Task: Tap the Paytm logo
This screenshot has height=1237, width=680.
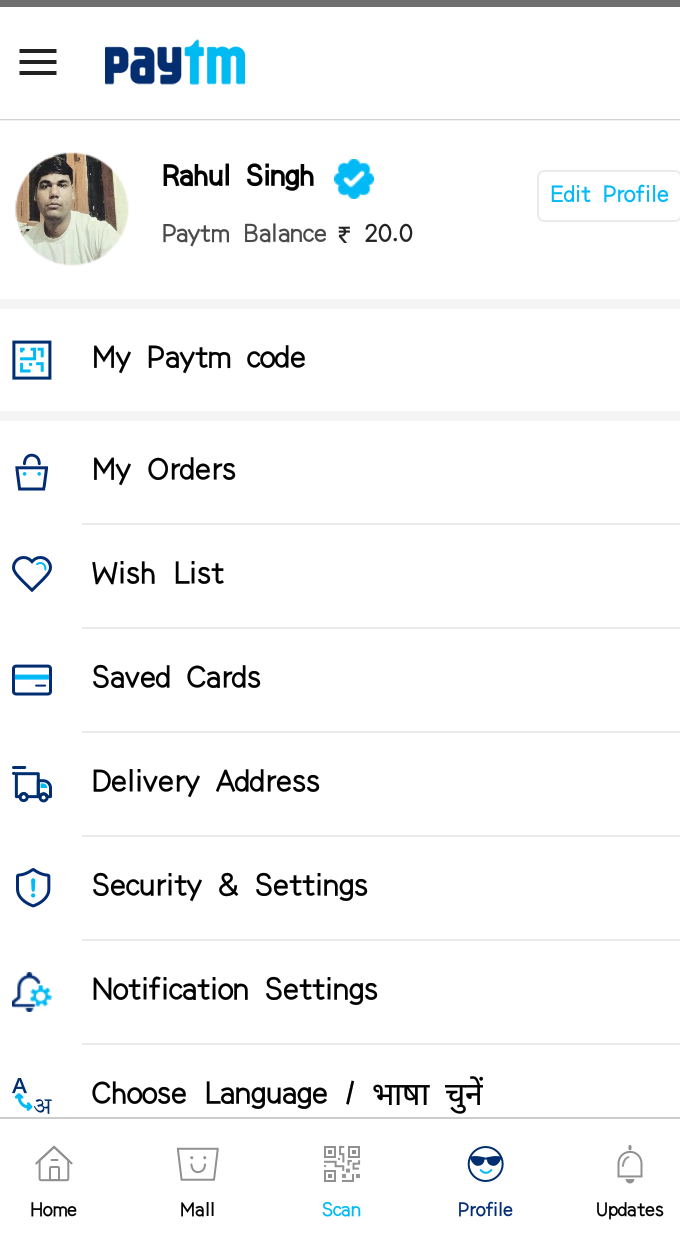Action: coord(175,63)
